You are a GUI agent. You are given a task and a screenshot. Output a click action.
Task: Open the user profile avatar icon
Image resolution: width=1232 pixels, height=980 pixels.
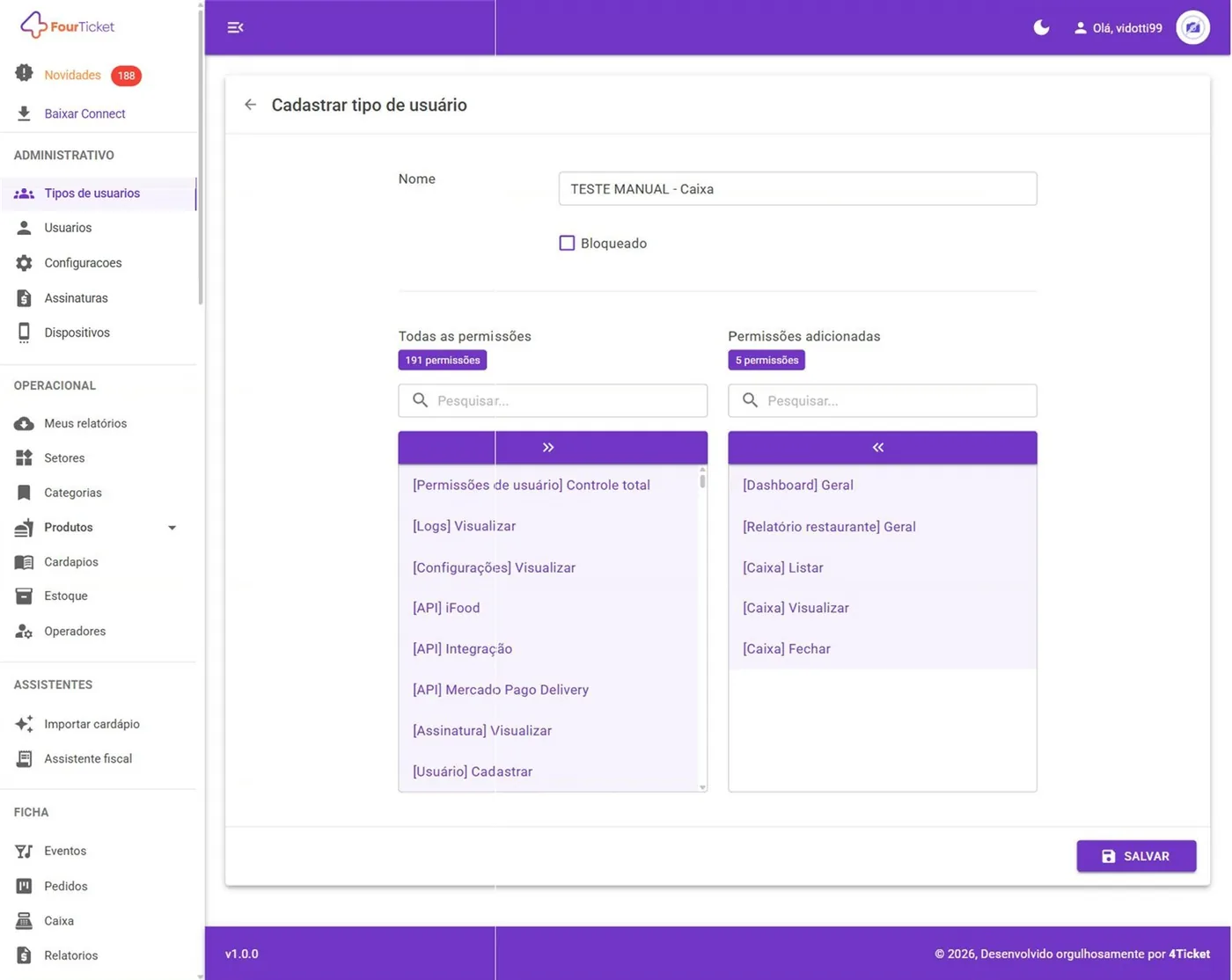[x=1192, y=27]
